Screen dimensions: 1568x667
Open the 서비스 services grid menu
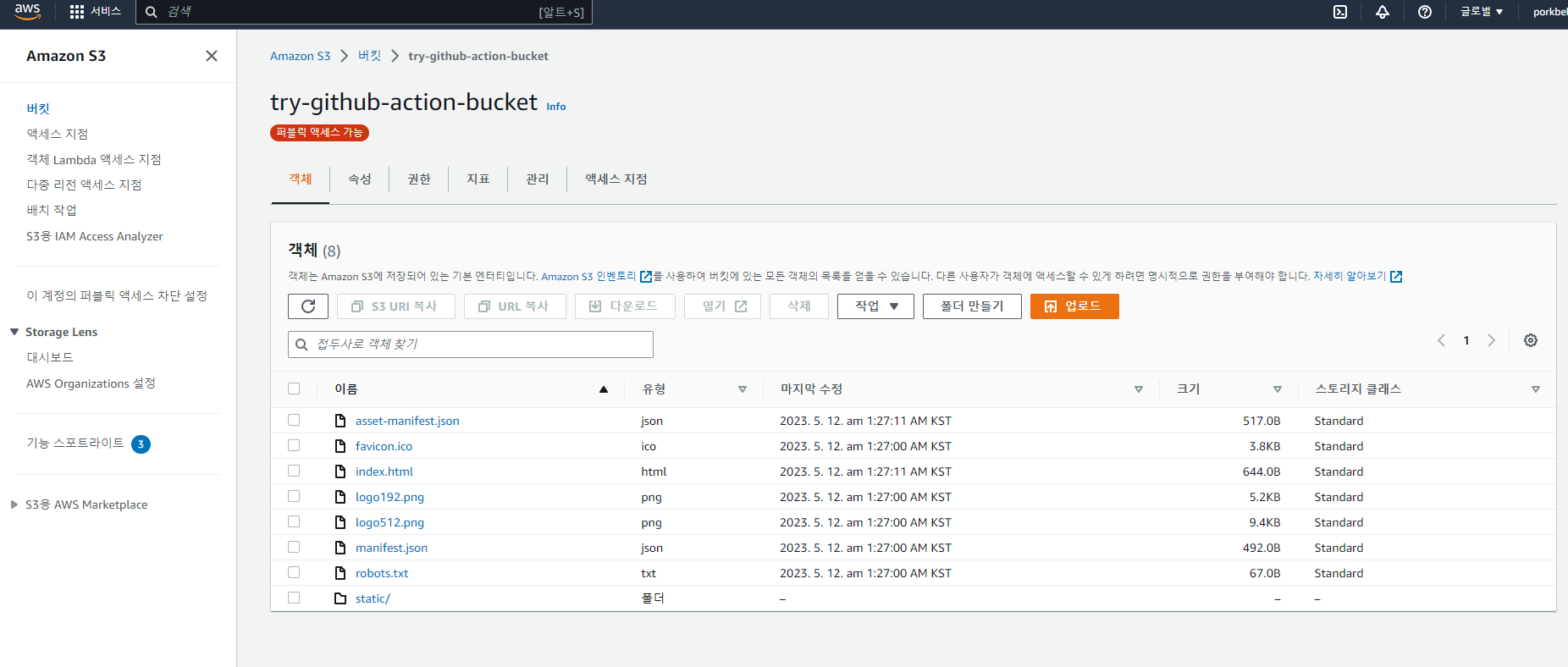click(95, 12)
